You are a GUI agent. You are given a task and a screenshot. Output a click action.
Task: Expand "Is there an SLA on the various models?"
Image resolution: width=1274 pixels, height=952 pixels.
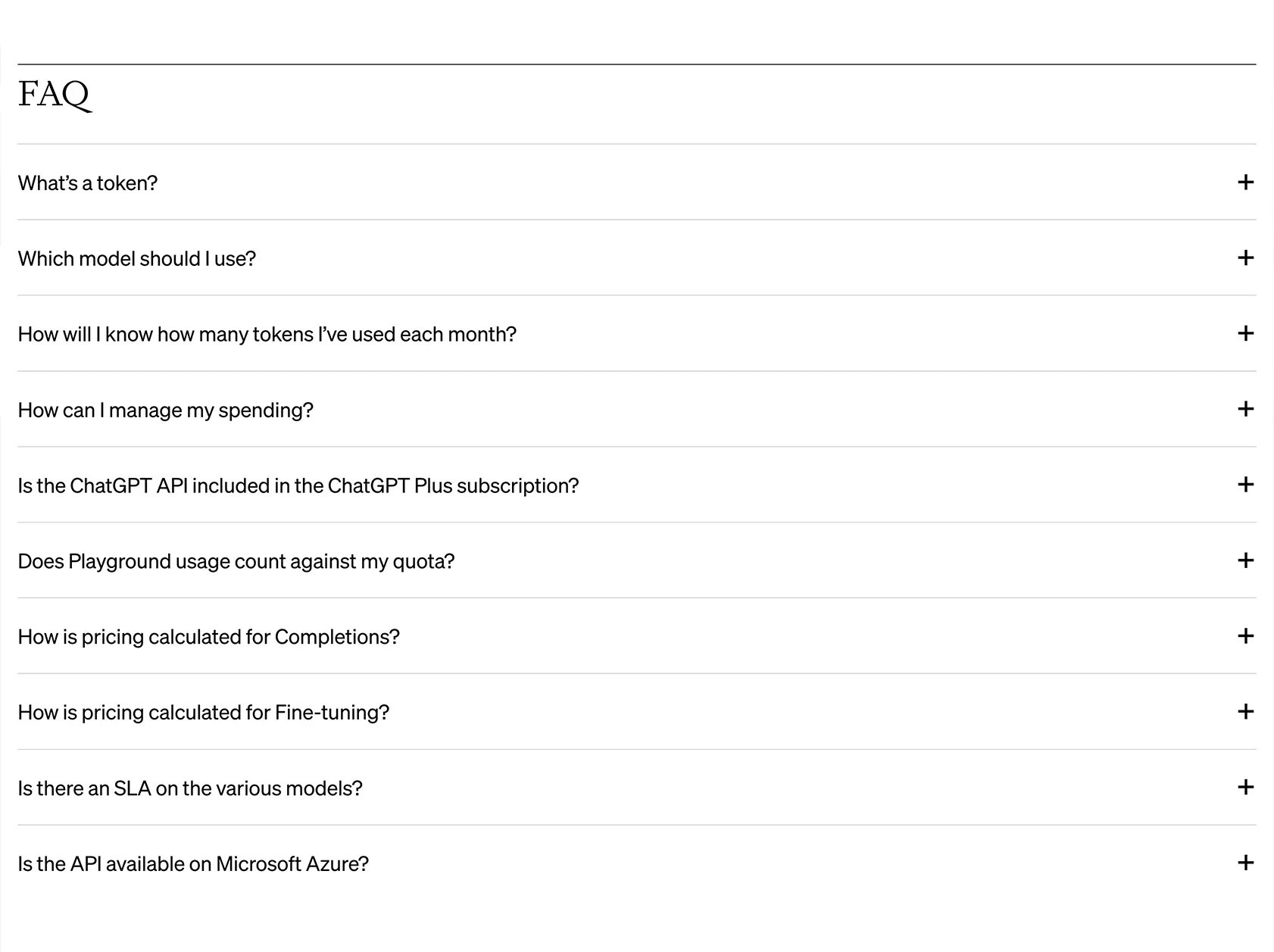[x=190, y=789]
